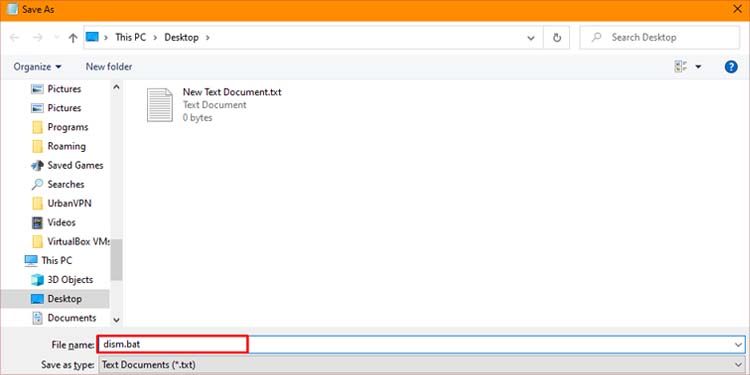
Task: Open the Save as type combo box
Action: pos(421,365)
